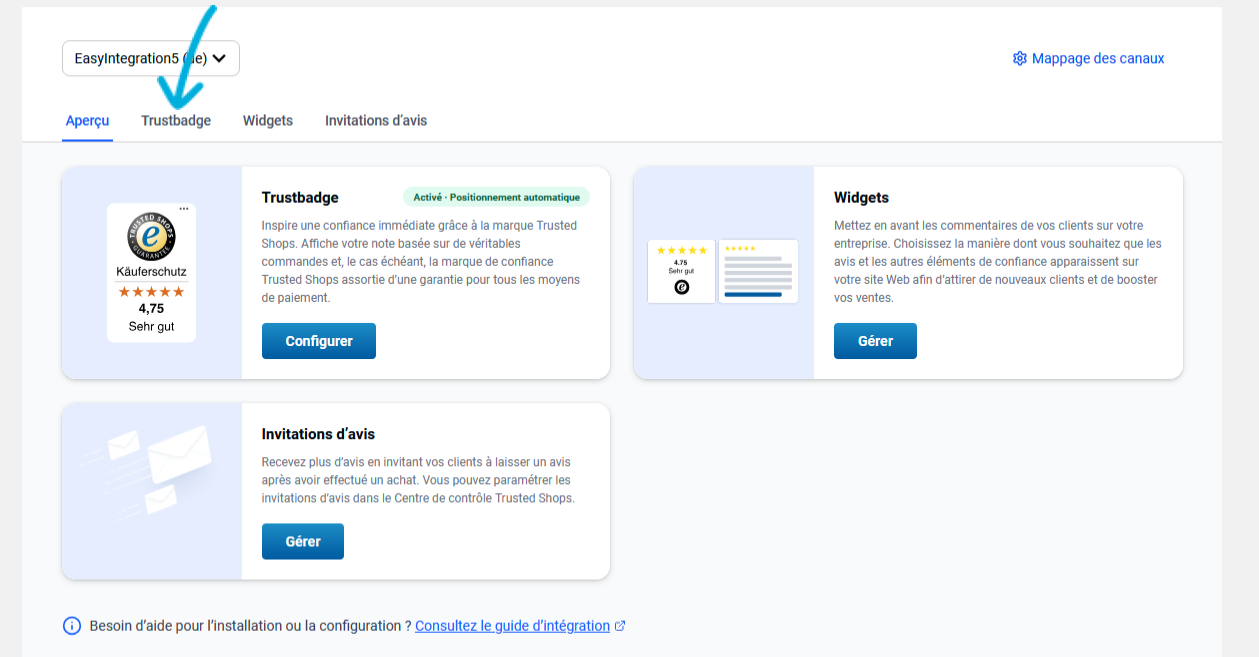The height and width of the screenshot is (657, 1259).
Task: Click the three-dots icon on Trustbadge preview
Action: (184, 208)
